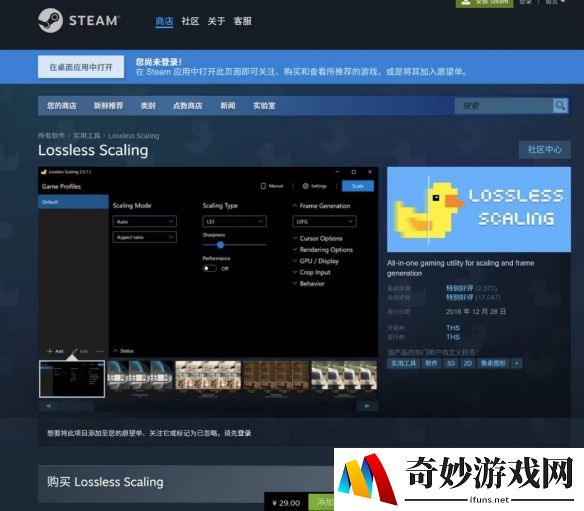The image size is (584, 511).
Task: Expand Behavior section
Action: point(309,283)
